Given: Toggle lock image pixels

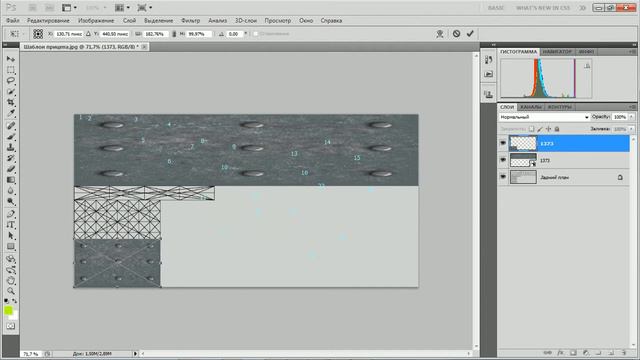Looking at the screenshot, I should tap(540, 129).
